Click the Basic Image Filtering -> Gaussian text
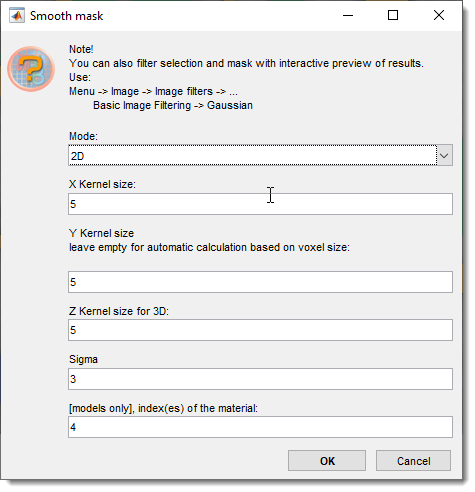This screenshot has width=475, height=492. pos(173,105)
